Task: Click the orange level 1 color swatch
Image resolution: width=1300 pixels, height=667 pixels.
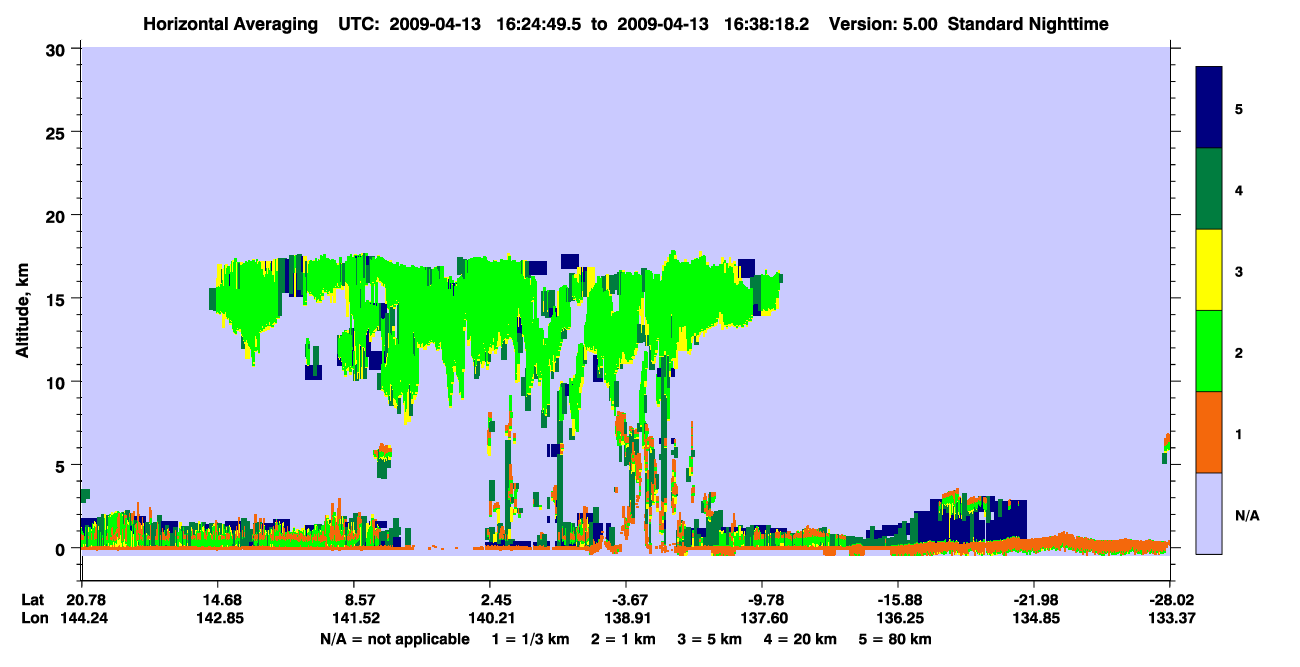Action: [1209, 432]
